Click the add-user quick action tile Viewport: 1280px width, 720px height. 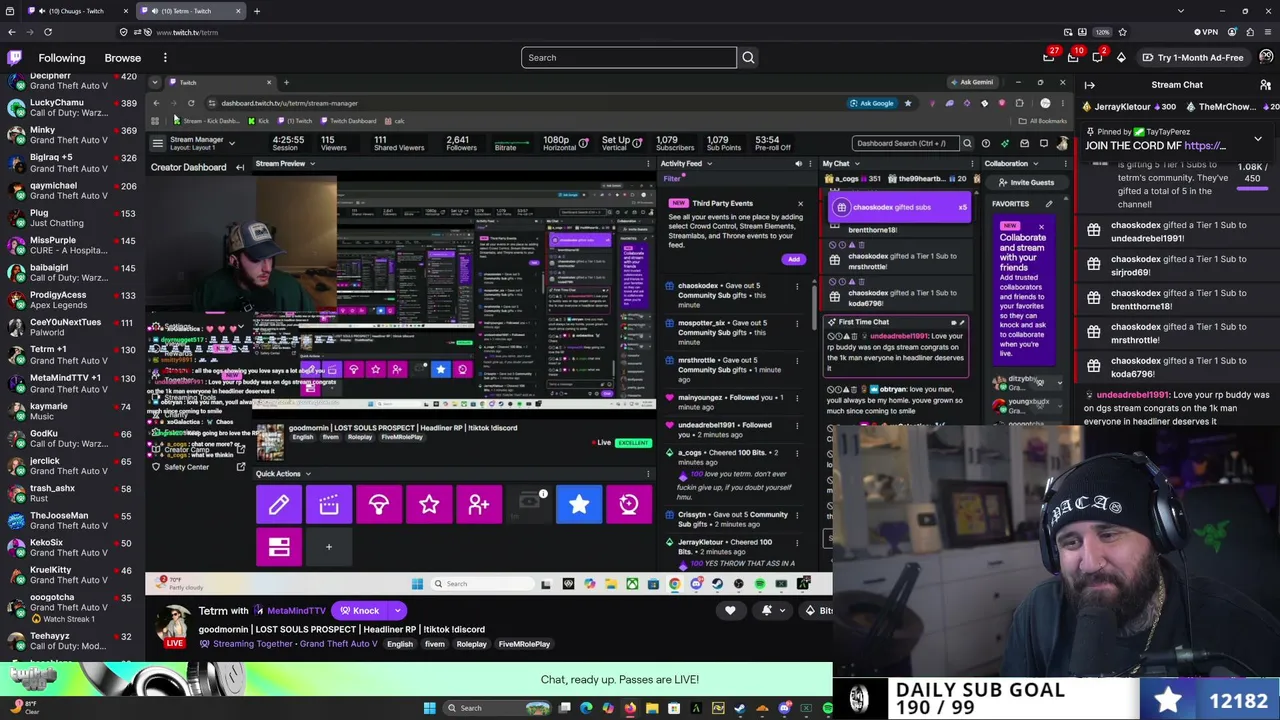(x=479, y=505)
